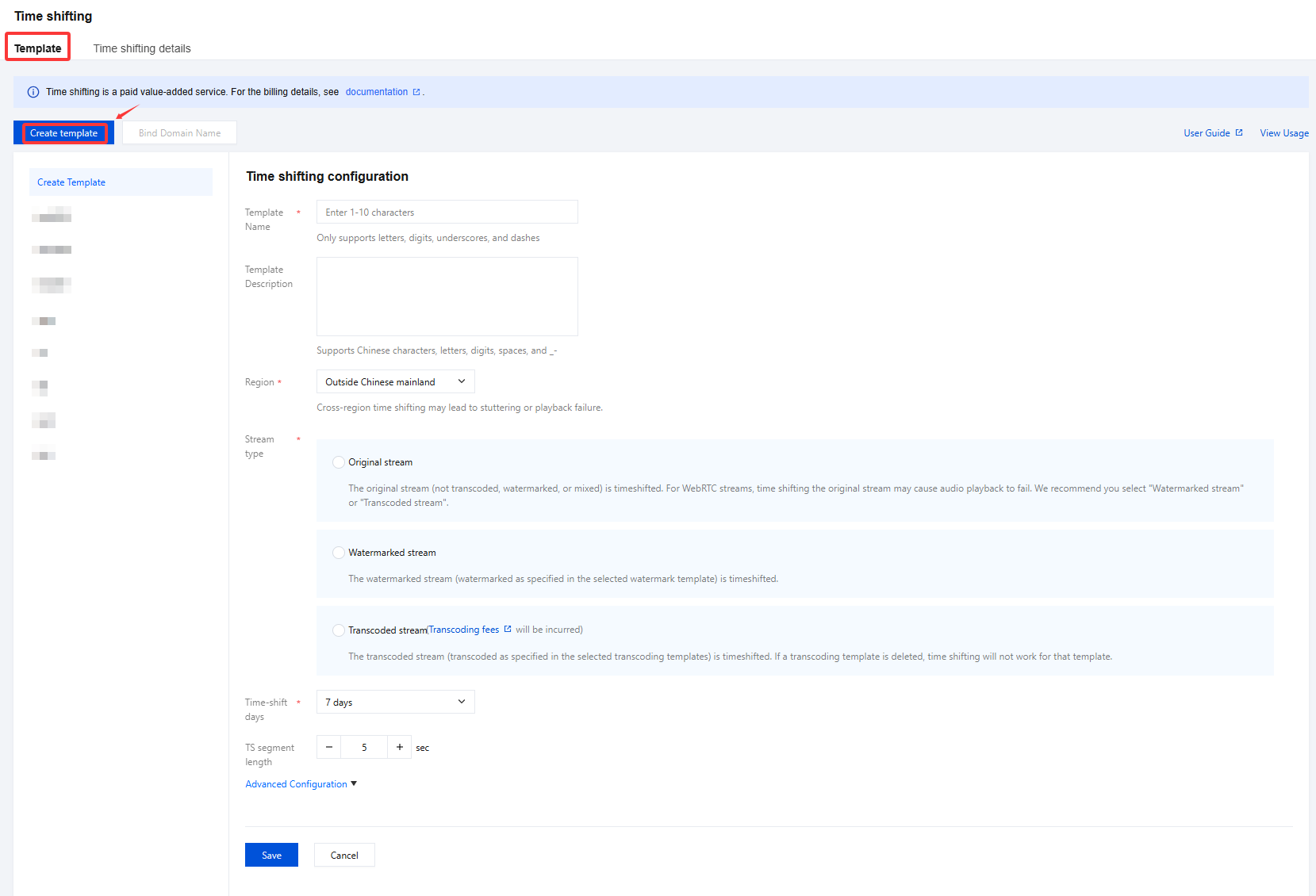This screenshot has height=896, width=1316.
Task: Open the Time-shift days dropdown
Action: [x=395, y=702]
